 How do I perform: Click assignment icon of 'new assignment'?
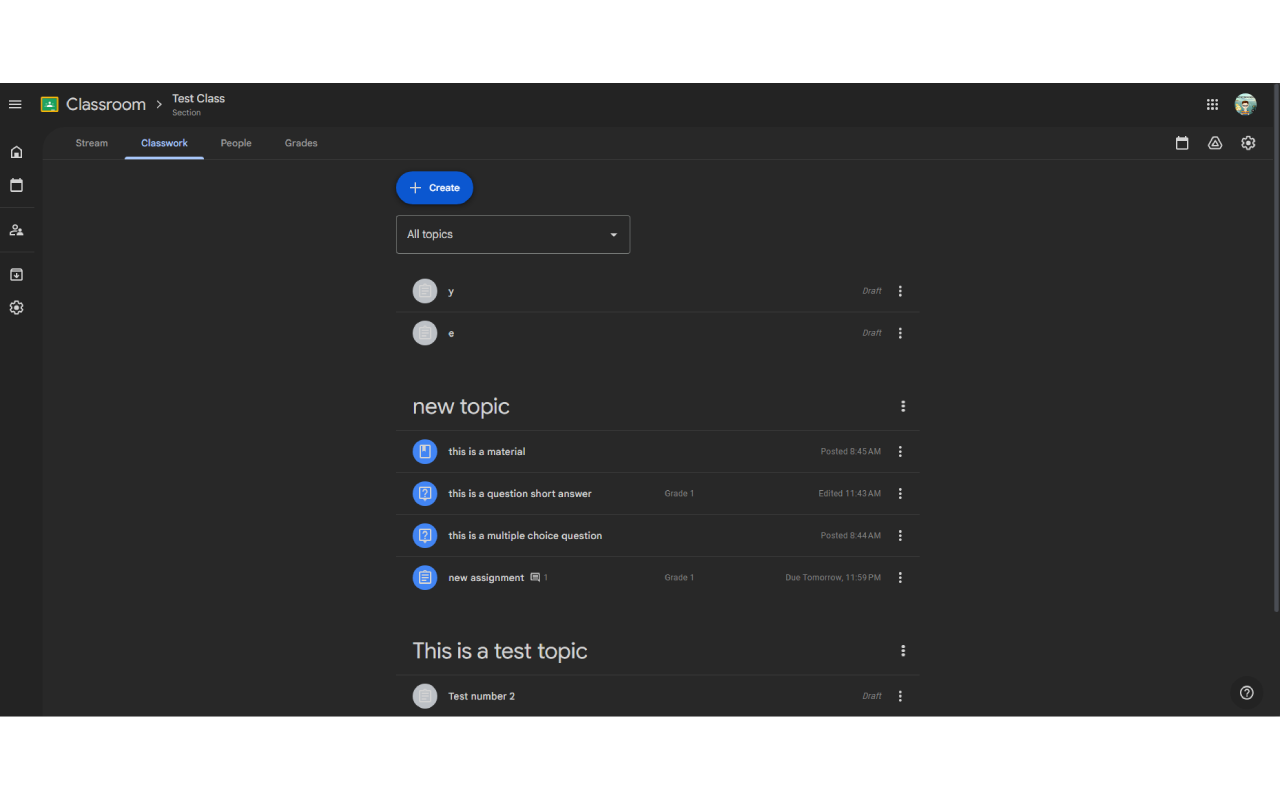(x=425, y=578)
